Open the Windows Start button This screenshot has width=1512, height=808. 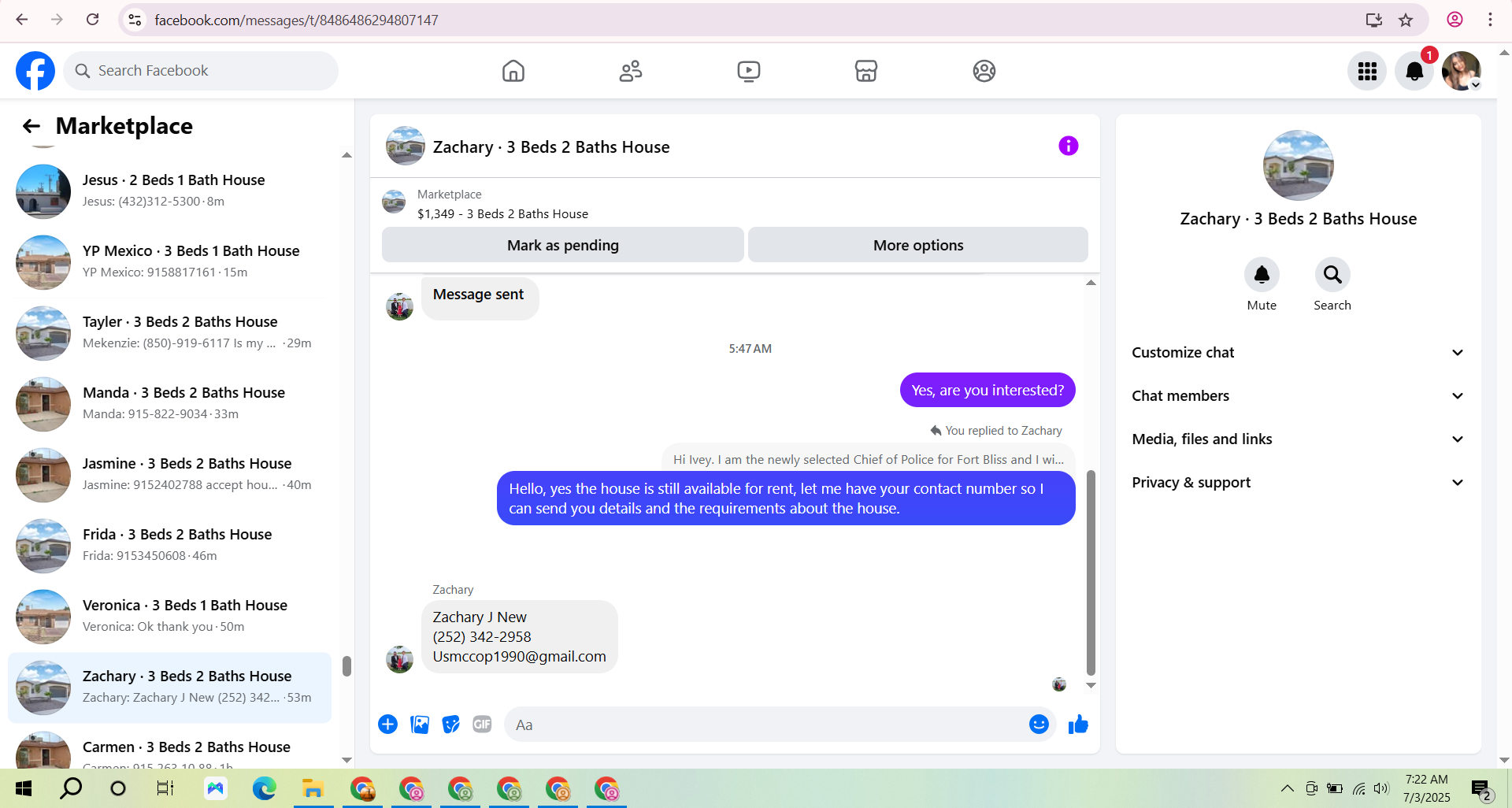pos(24,788)
